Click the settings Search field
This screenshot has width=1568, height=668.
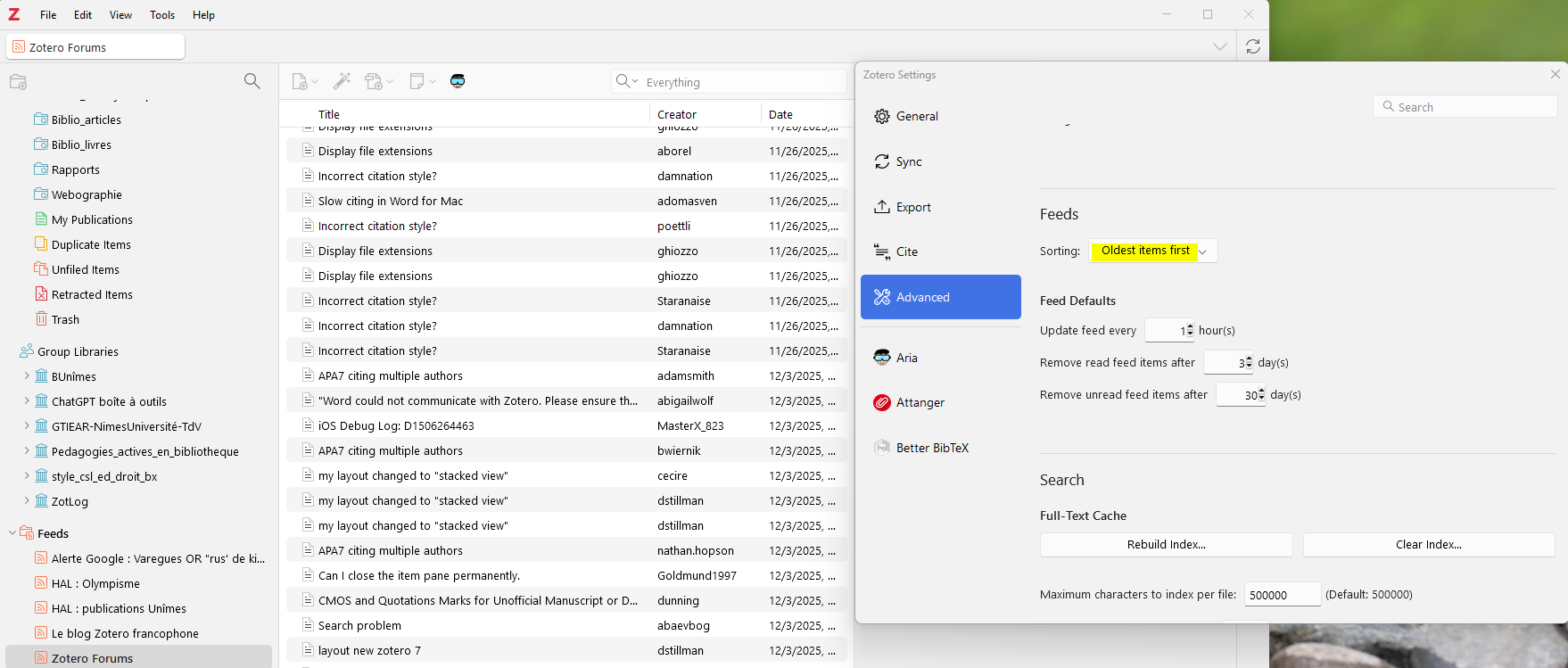point(1465,107)
